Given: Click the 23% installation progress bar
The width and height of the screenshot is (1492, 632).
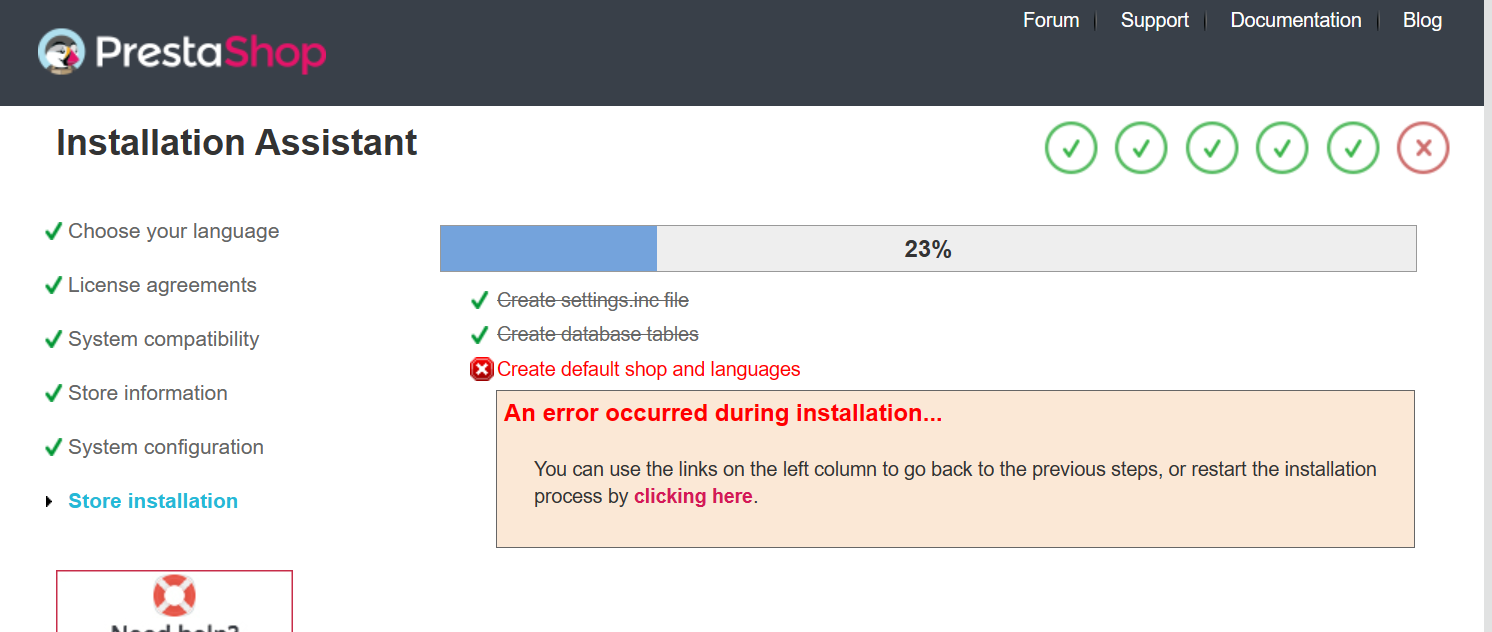Looking at the screenshot, I should pos(927,249).
